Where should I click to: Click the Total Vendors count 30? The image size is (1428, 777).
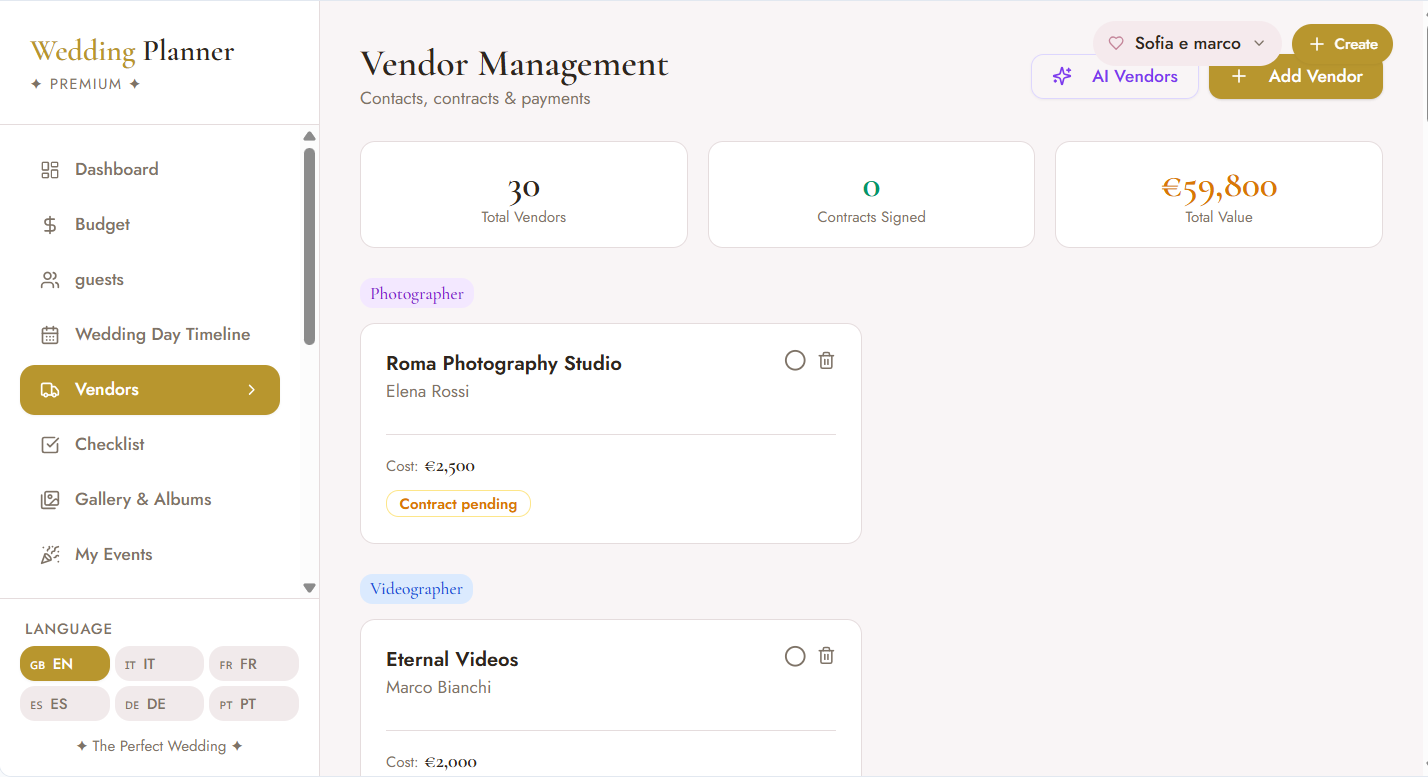click(524, 187)
